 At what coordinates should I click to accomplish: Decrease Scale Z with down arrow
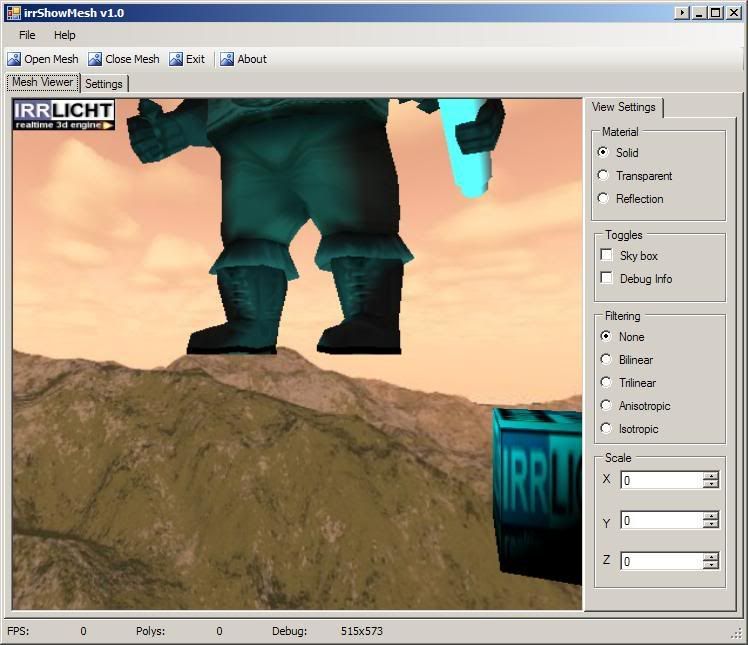711,564
